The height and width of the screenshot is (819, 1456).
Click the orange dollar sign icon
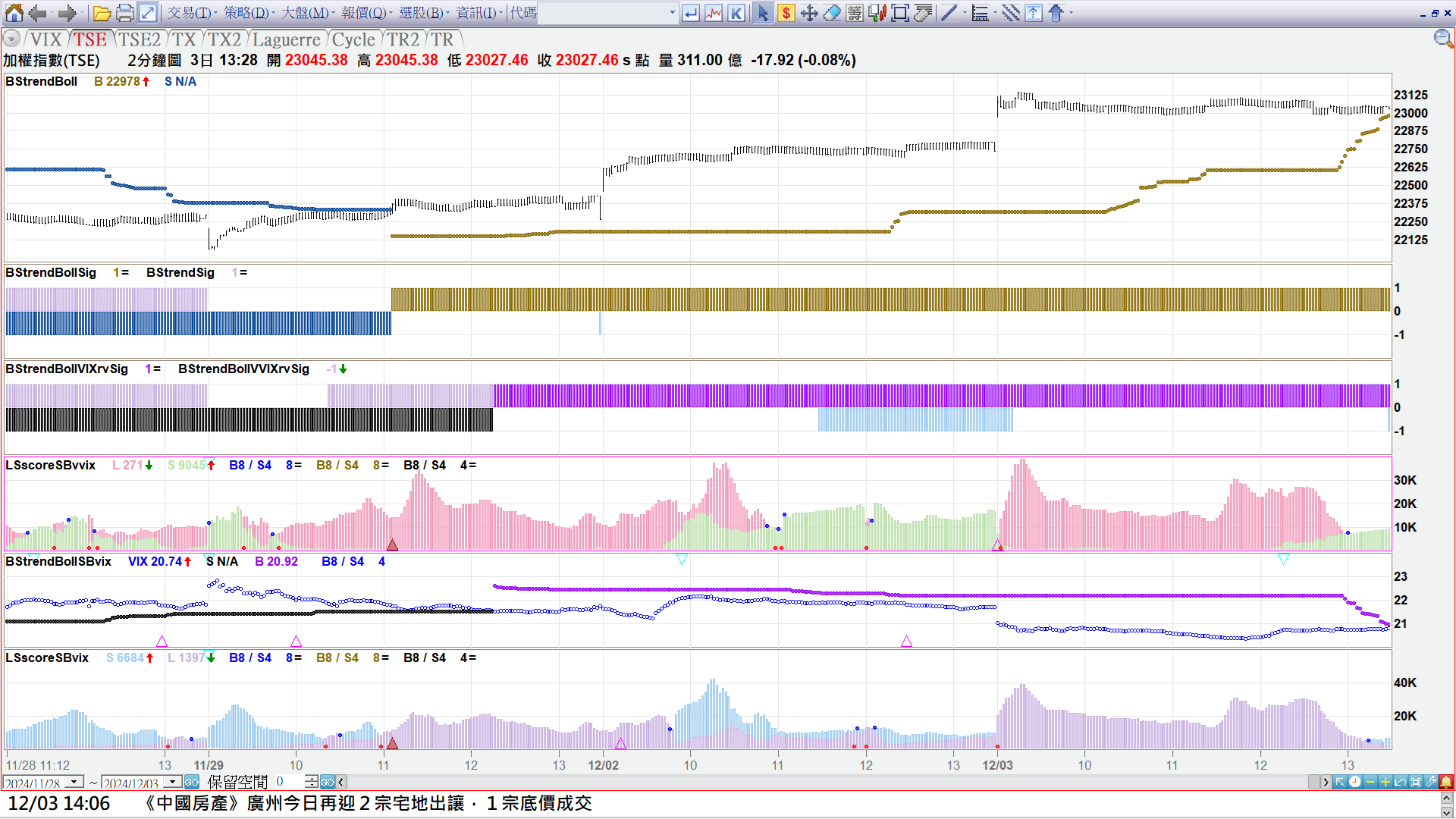coord(786,13)
